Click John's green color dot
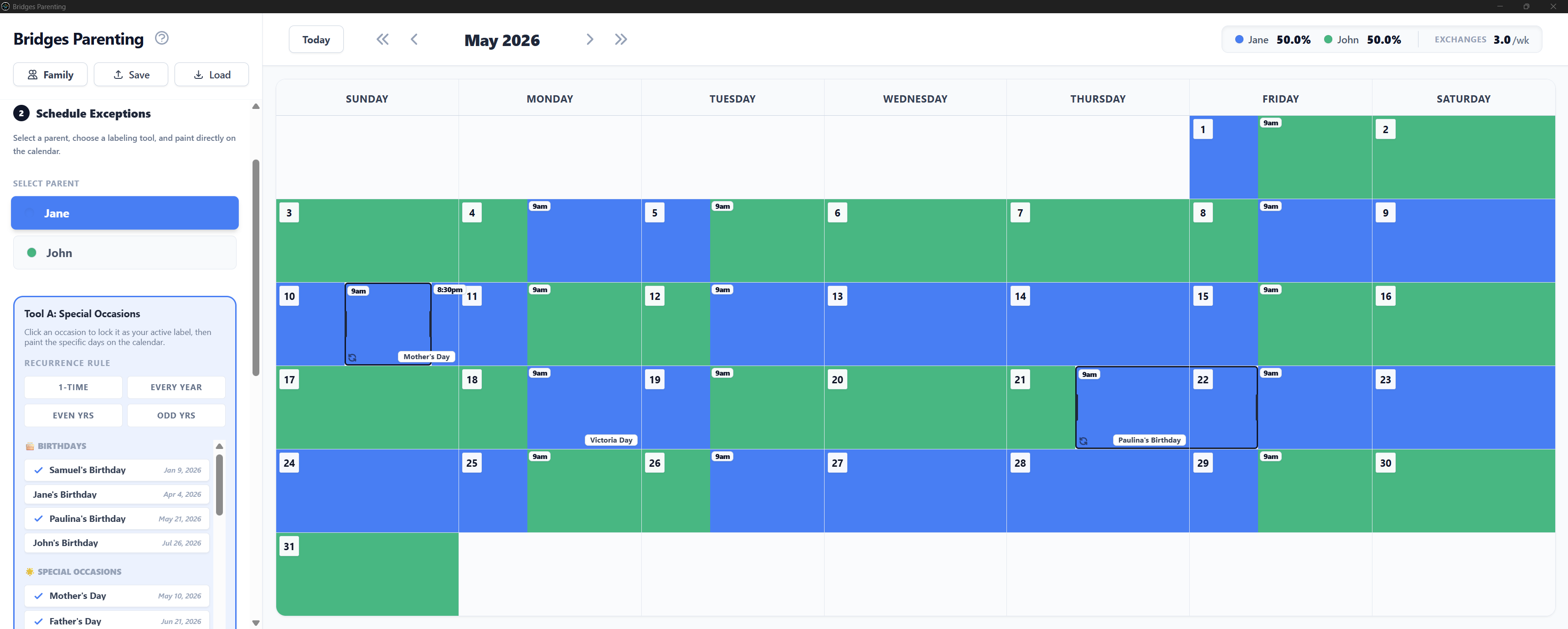 (x=31, y=253)
